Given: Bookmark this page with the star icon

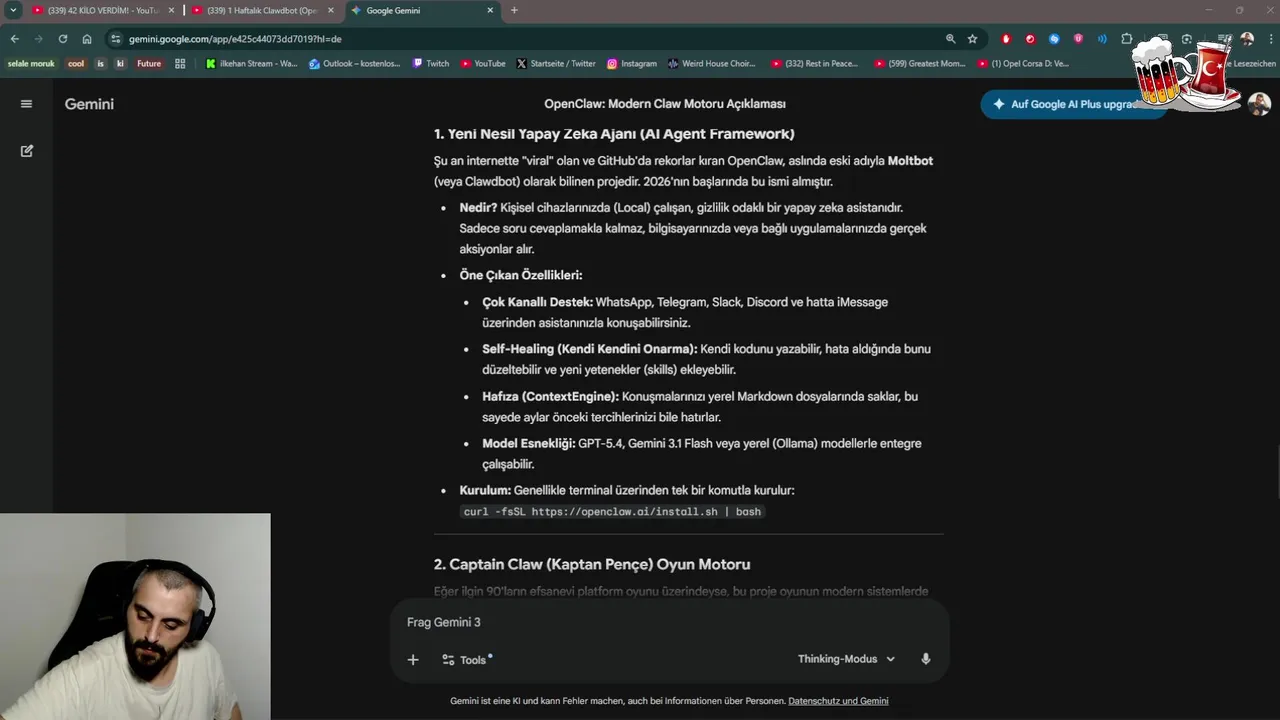Looking at the screenshot, I should (972, 39).
